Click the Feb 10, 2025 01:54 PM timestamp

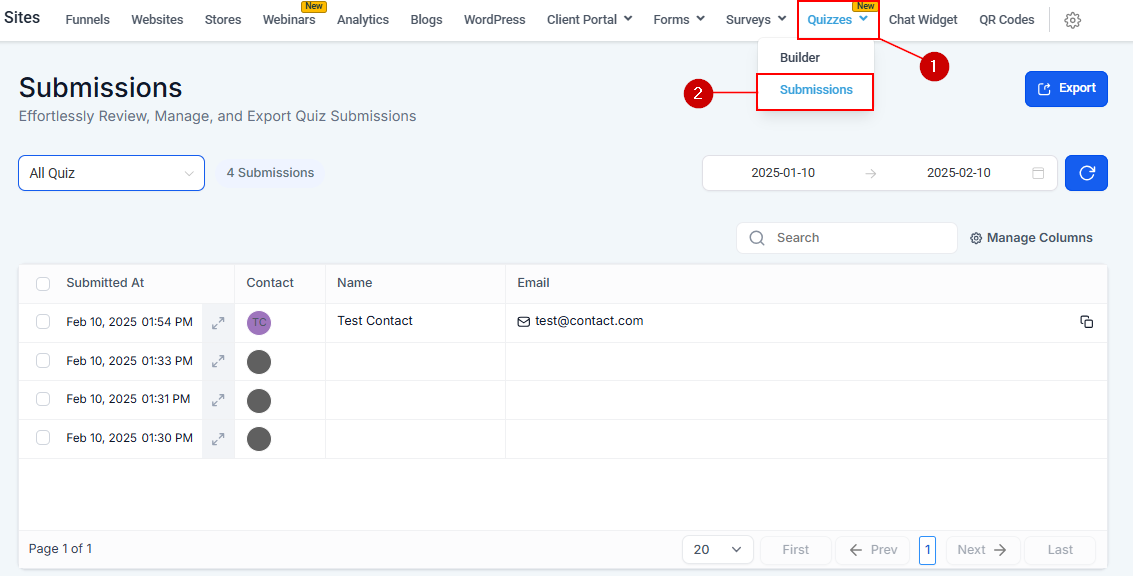pyautogui.click(x=129, y=322)
